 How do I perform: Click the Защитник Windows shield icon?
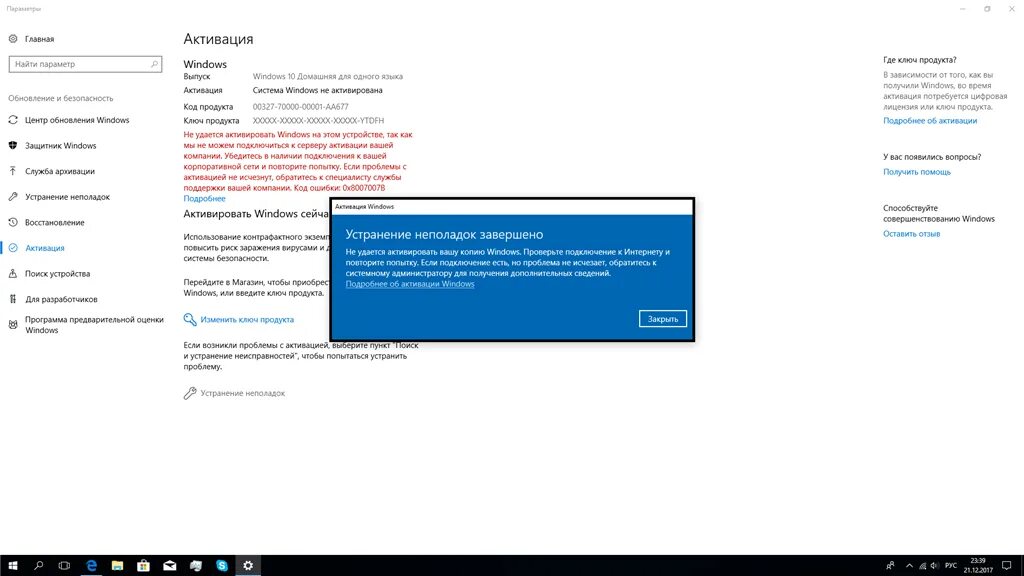tap(13, 146)
